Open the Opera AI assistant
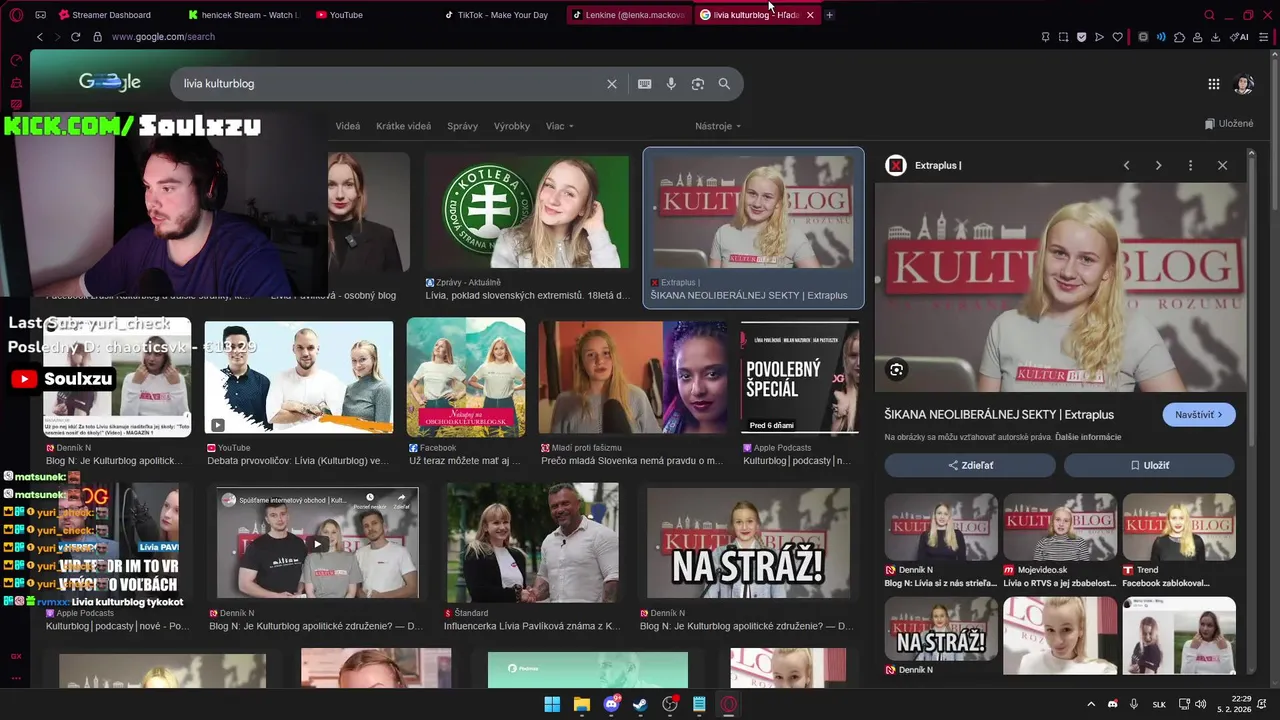 (1239, 37)
